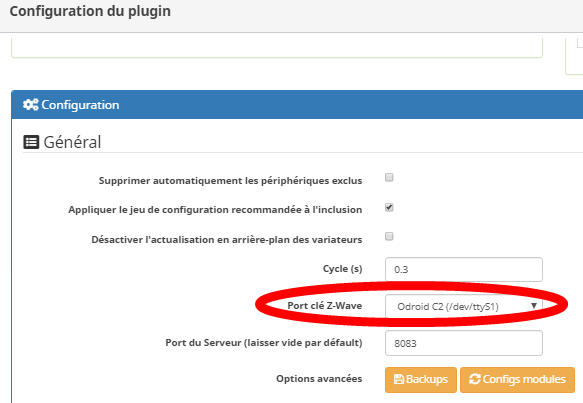This screenshot has width=583, height=403.
Task: Click the Cycle (s) label text
Action: point(342,269)
